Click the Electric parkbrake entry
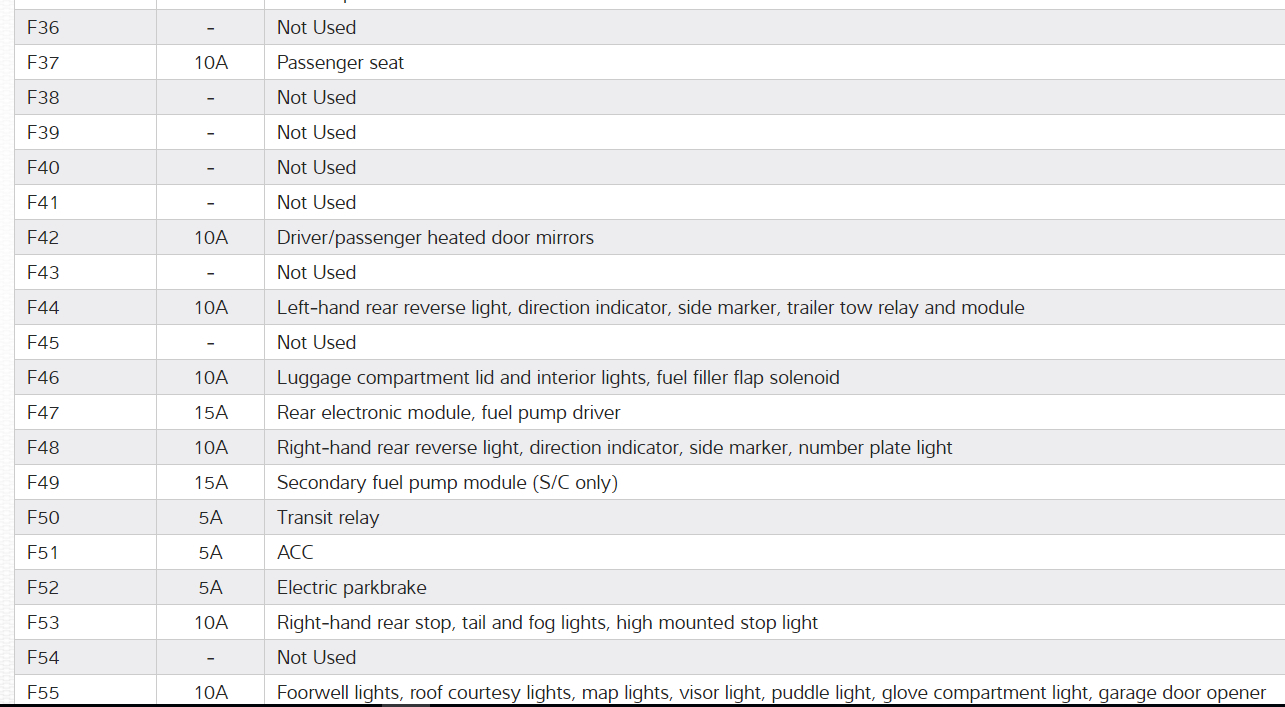1285x707 pixels. click(x=351, y=588)
